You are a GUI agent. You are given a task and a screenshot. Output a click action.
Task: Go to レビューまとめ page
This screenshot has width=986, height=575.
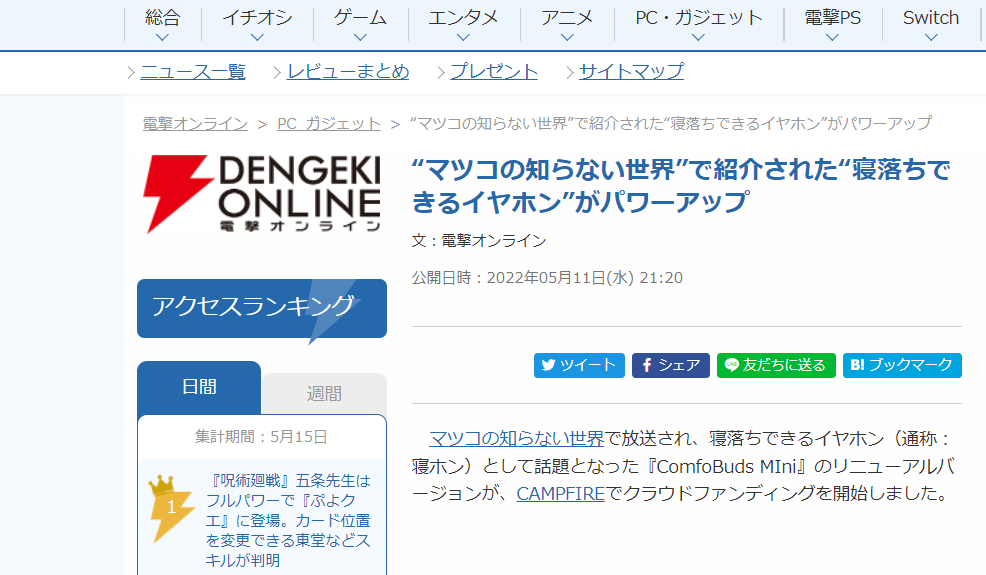click(348, 72)
